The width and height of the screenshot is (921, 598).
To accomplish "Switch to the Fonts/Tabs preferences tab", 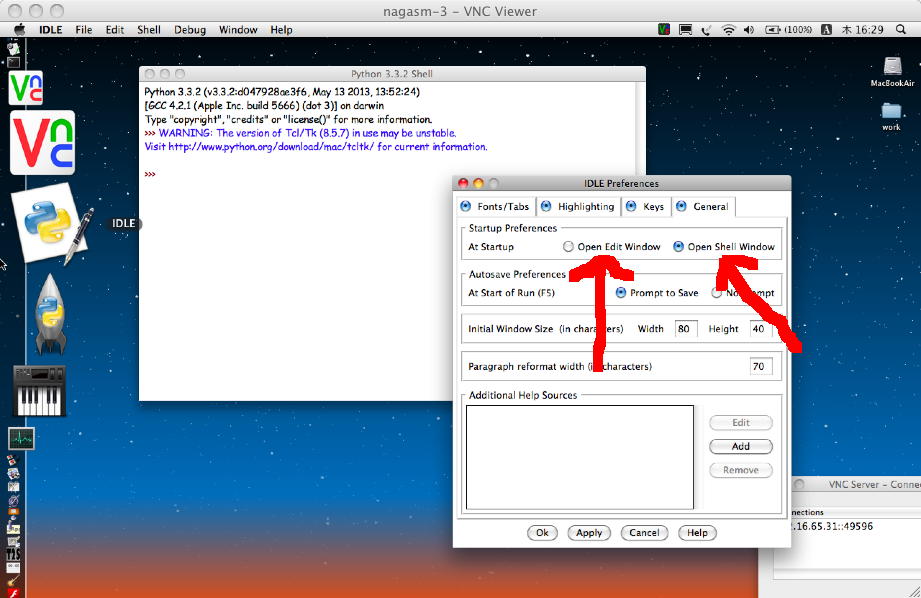I will [x=495, y=206].
